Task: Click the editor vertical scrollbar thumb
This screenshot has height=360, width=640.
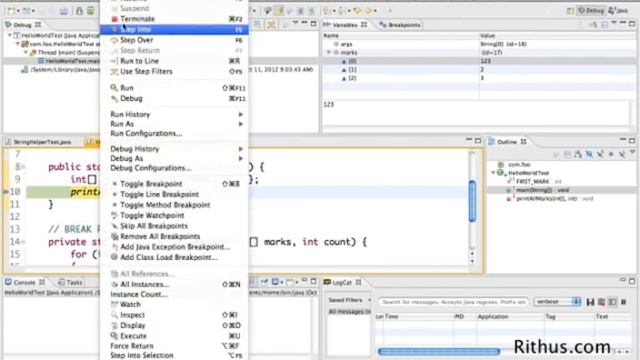Action: (472, 201)
